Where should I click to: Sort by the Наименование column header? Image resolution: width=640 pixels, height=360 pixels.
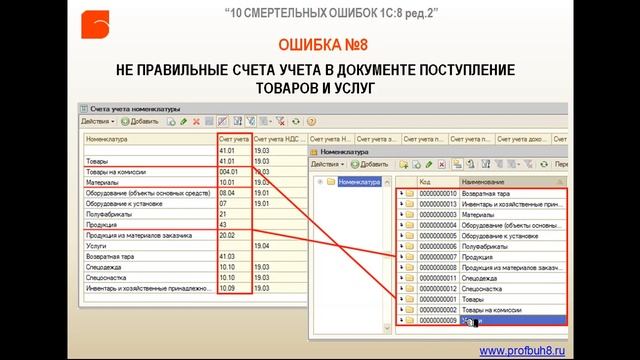(513, 182)
